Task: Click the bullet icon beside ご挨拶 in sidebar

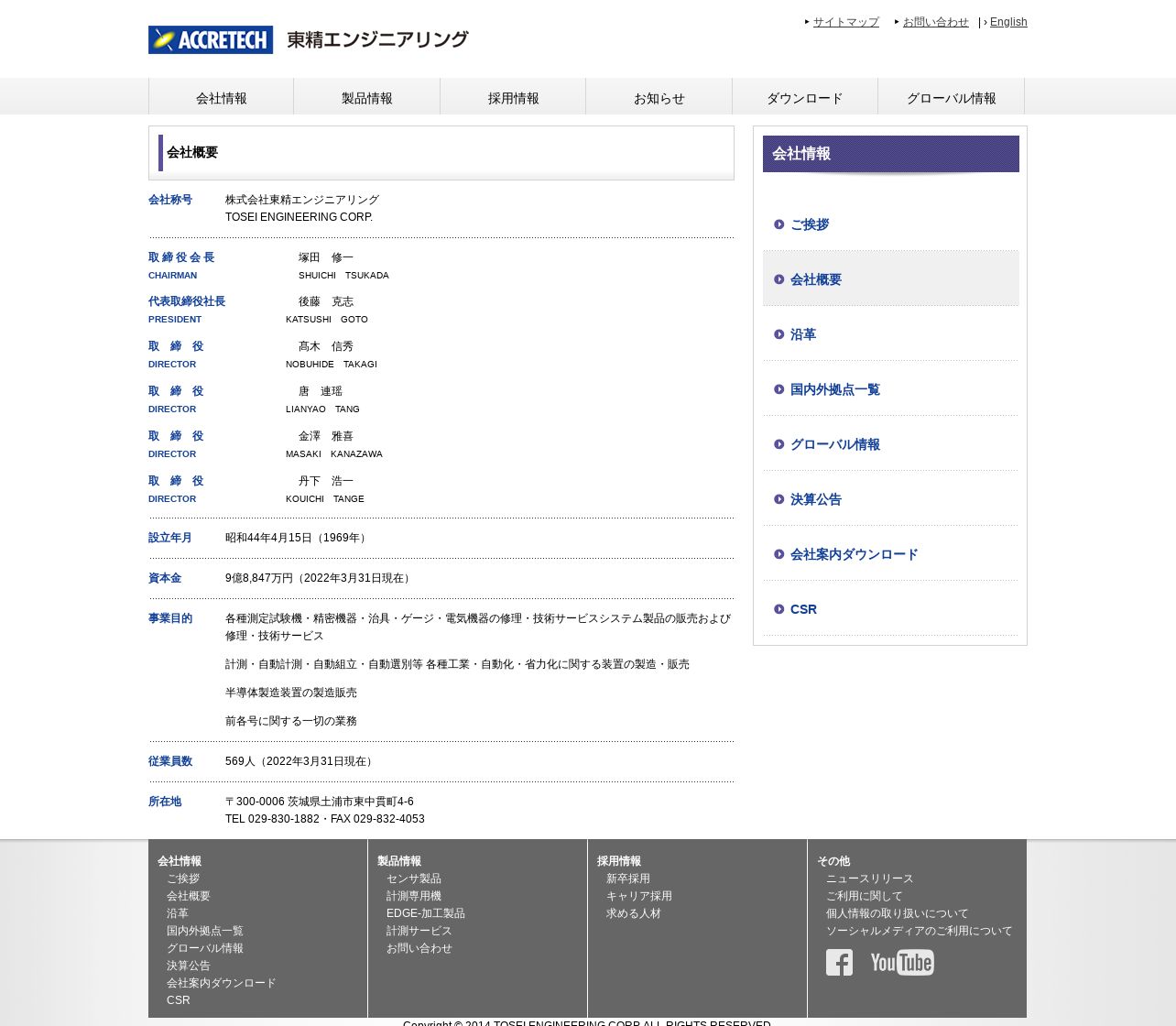Action: tap(779, 224)
